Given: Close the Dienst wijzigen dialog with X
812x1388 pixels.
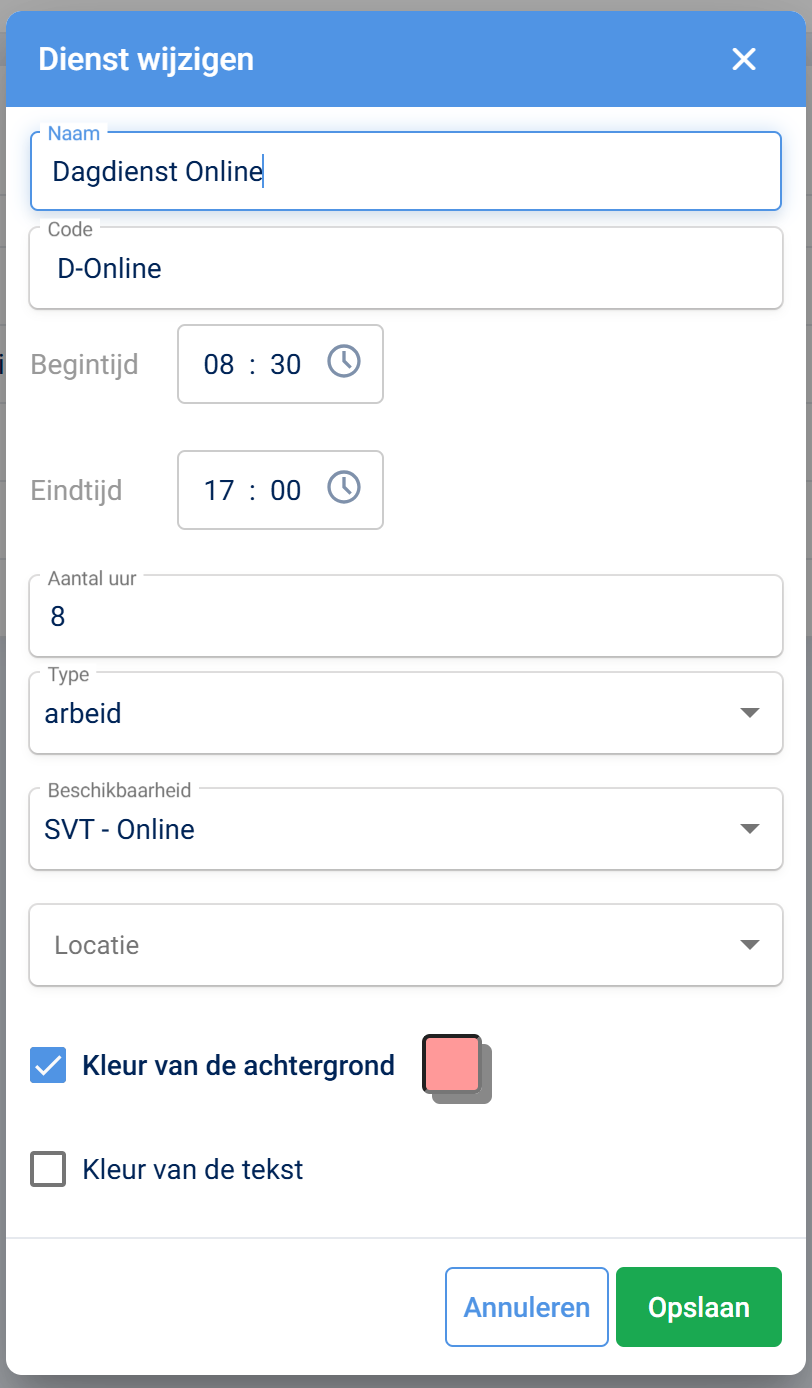Looking at the screenshot, I should [x=744, y=59].
